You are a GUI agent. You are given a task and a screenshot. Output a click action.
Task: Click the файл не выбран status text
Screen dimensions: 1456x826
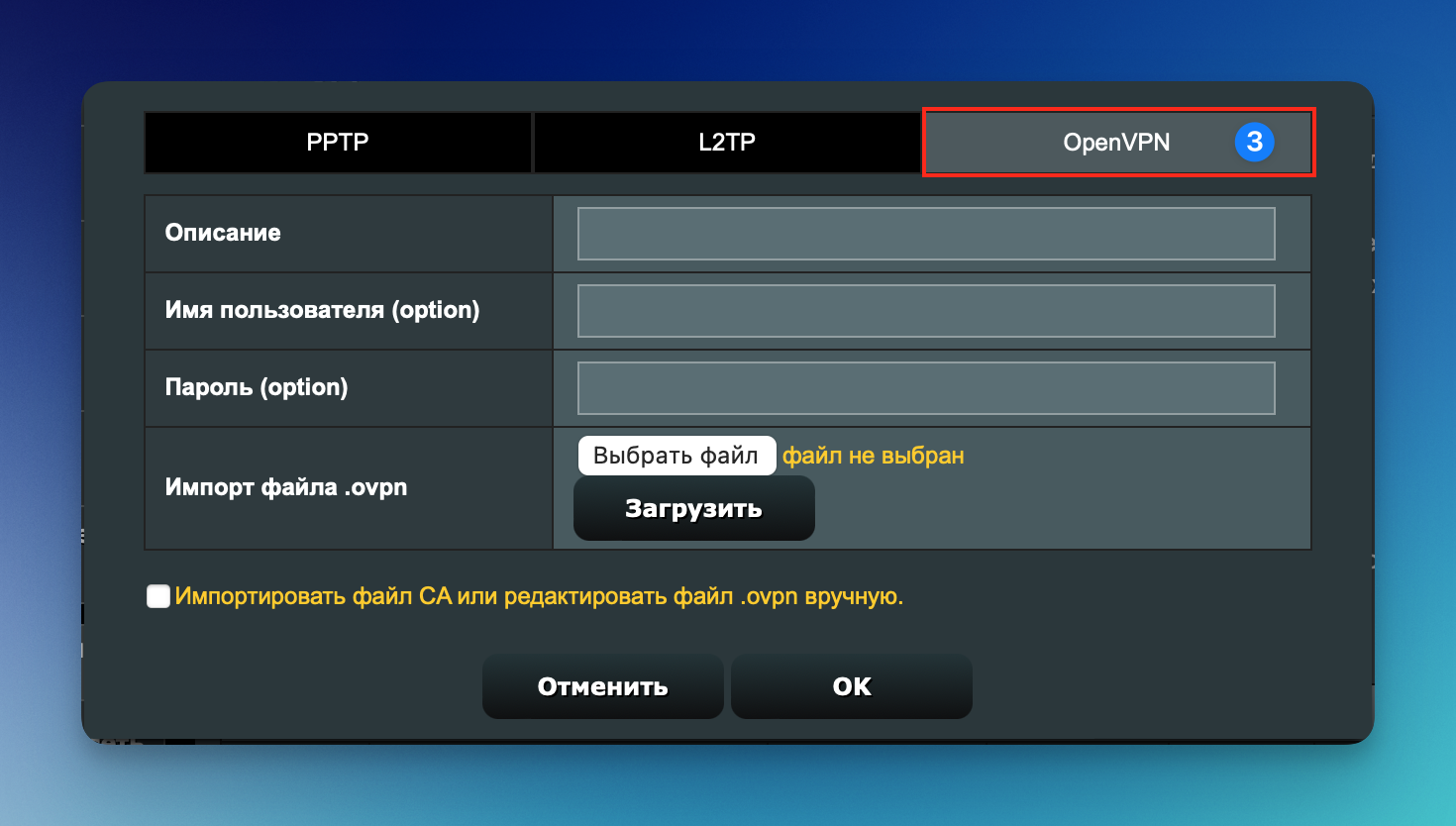pyautogui.click(x=873, y=456)
